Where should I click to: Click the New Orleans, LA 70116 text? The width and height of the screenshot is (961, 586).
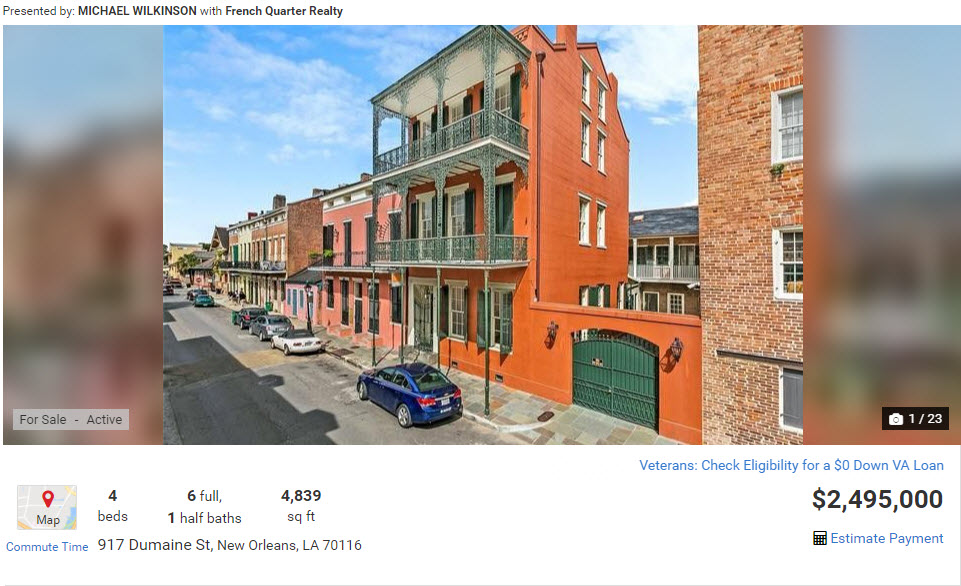coord(289,545)
